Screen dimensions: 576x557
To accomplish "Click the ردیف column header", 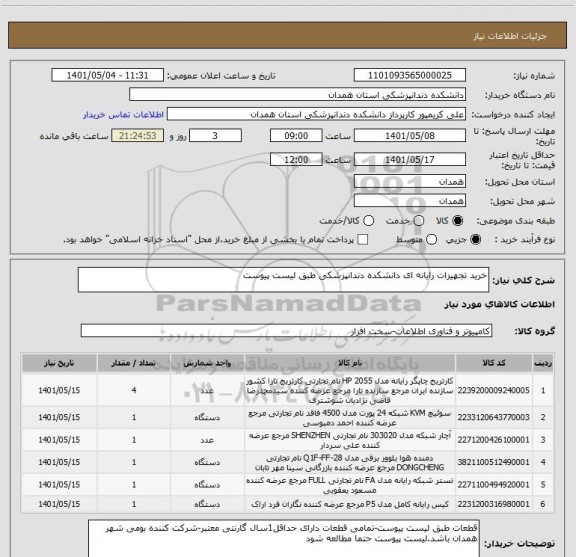I will [x=543, y=363].
